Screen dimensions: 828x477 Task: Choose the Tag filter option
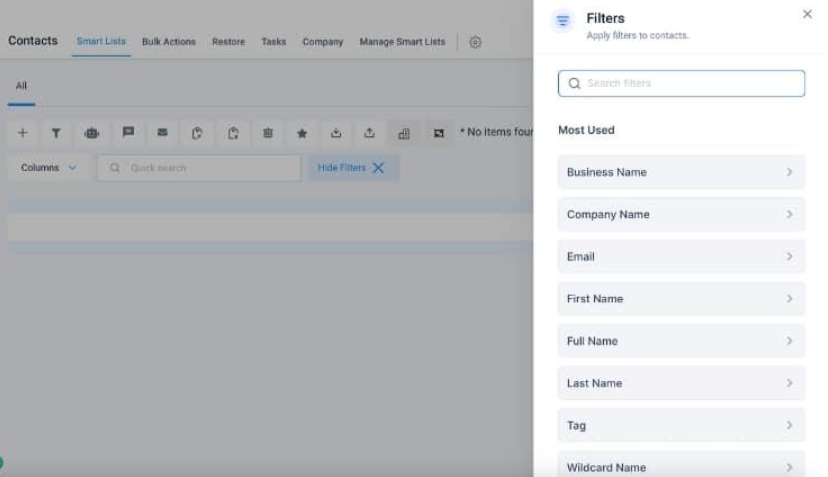(681, 425)
